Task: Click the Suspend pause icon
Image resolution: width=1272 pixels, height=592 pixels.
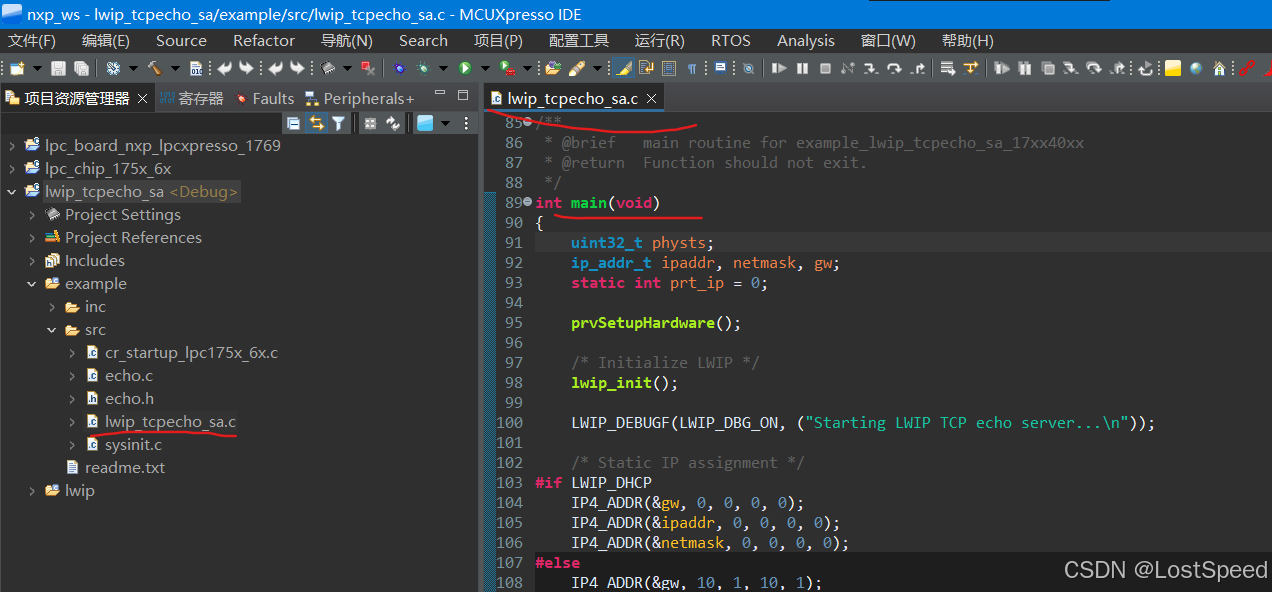Action: [x=802, y=68]
